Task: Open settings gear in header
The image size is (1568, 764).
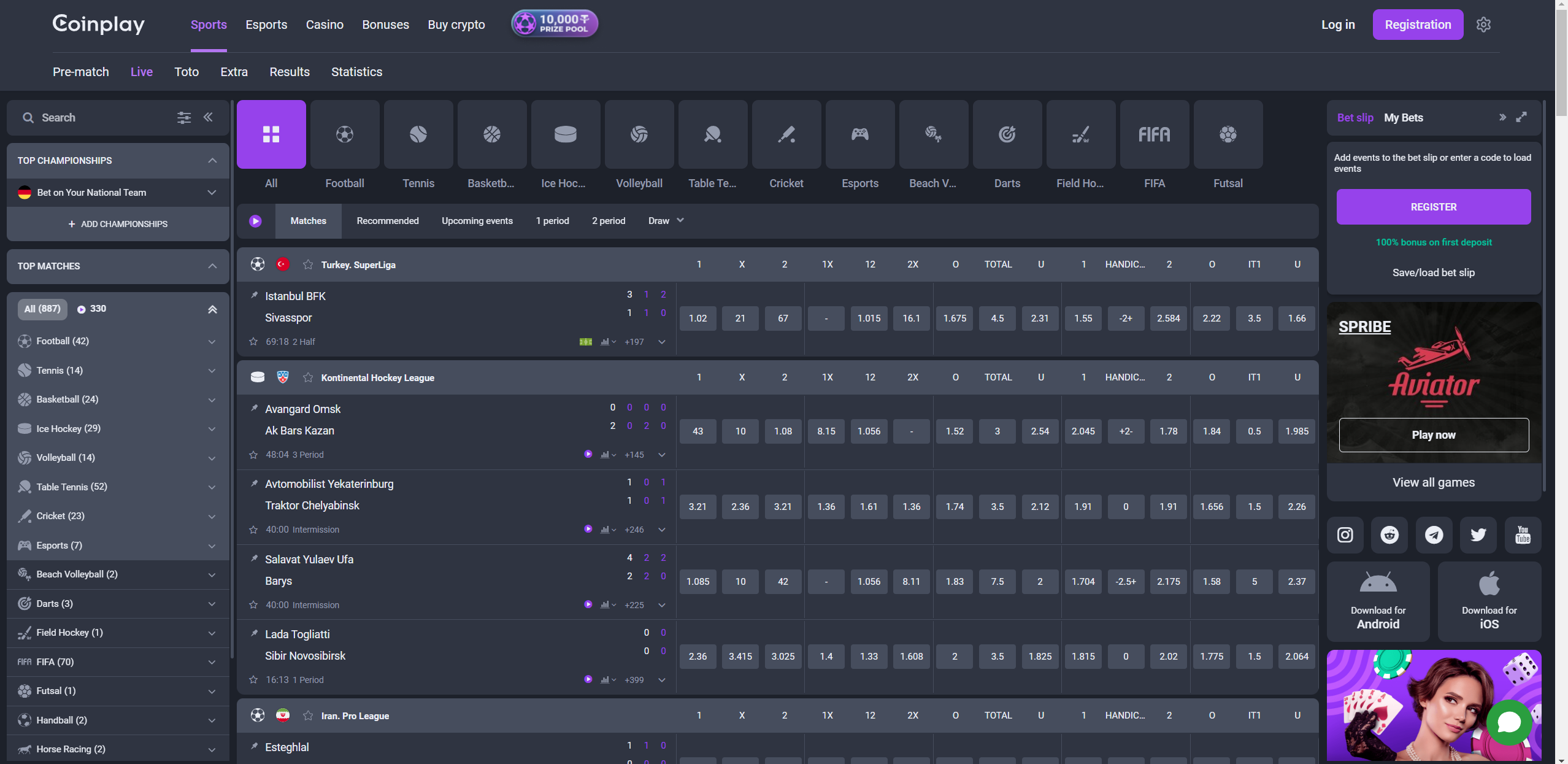Action: [1483, 25]
